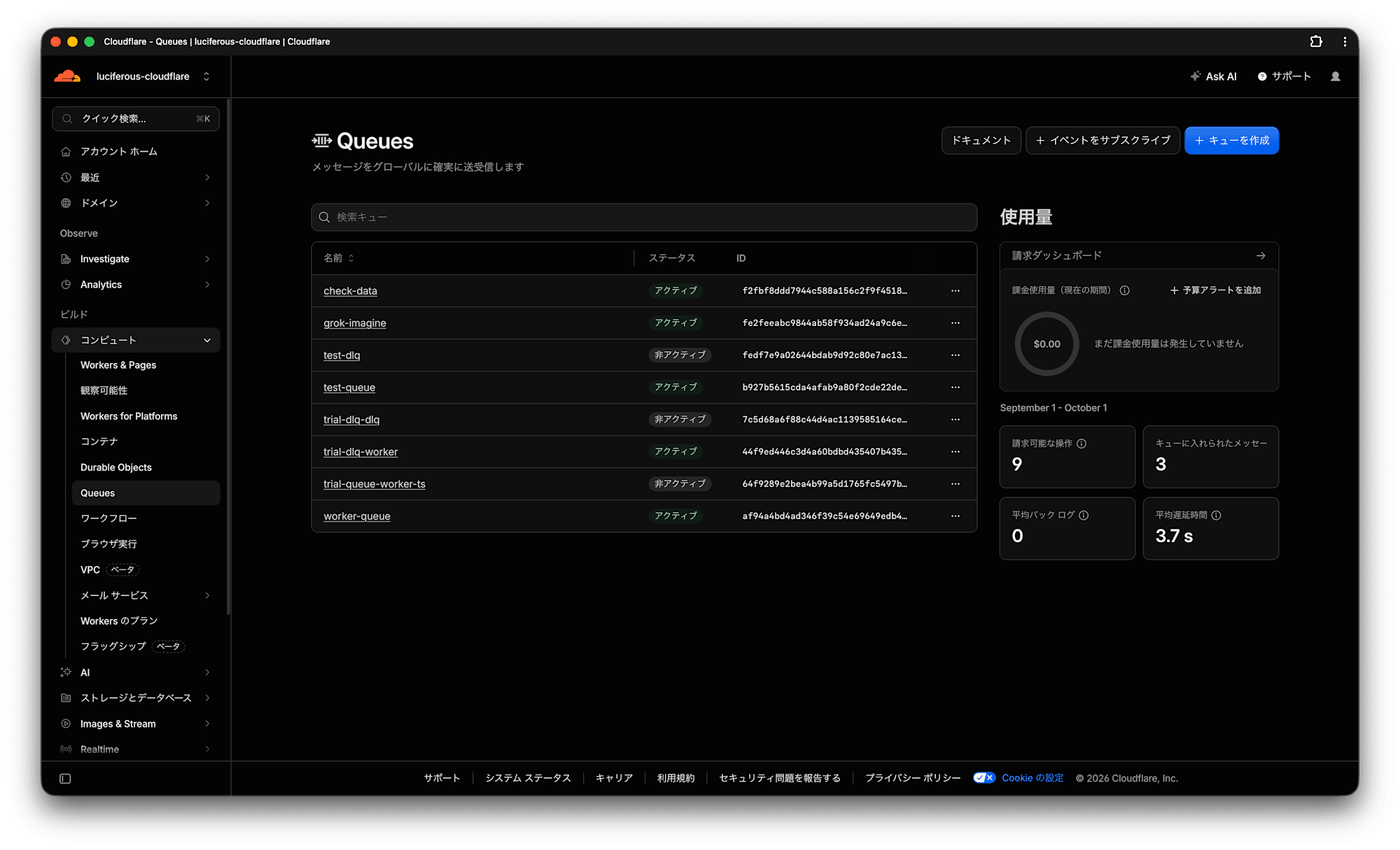Click the セキュリティ問題を報告する footer link
Image resolution: width=1400 pixels, height=850 pixels.
point(780,778)
